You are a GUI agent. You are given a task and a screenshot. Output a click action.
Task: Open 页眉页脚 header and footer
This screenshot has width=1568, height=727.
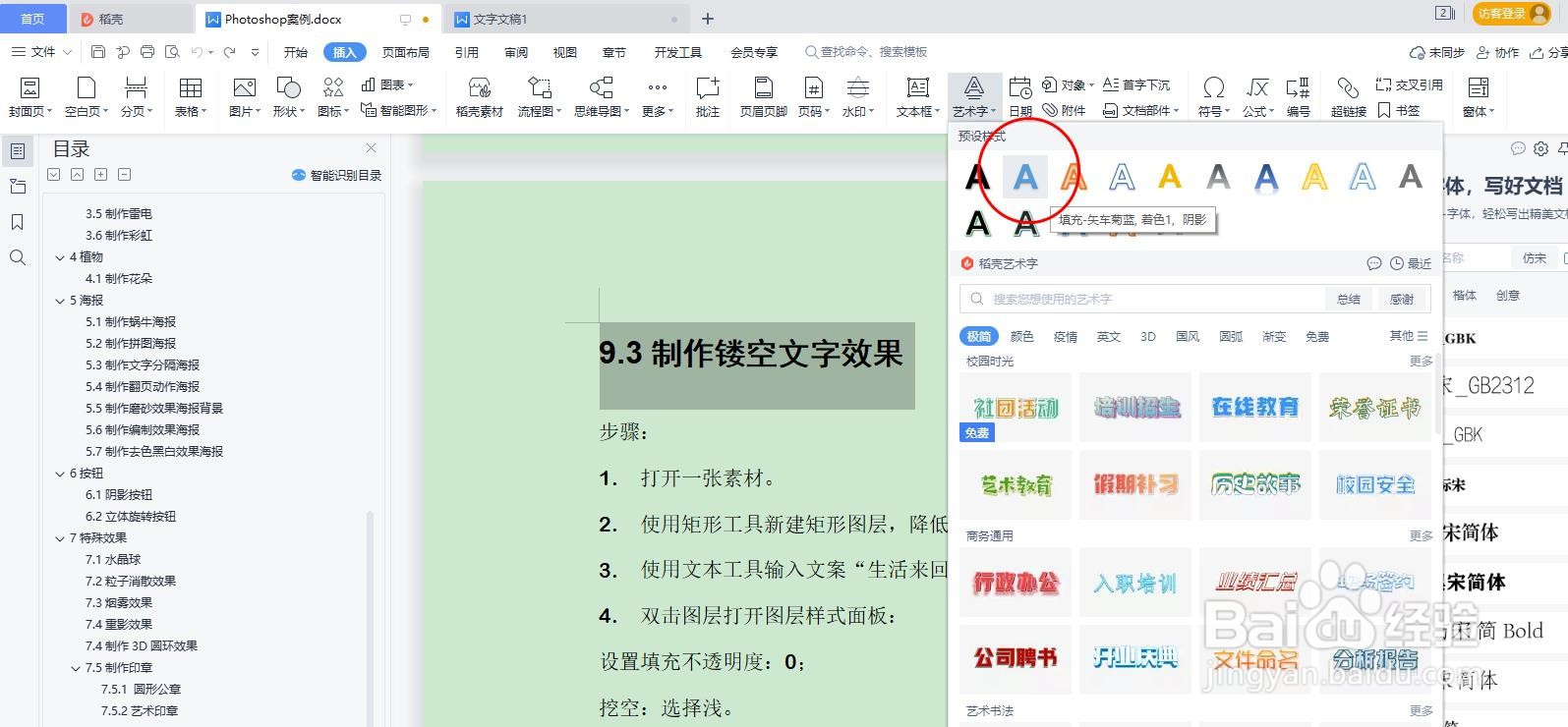coord(764,97)
